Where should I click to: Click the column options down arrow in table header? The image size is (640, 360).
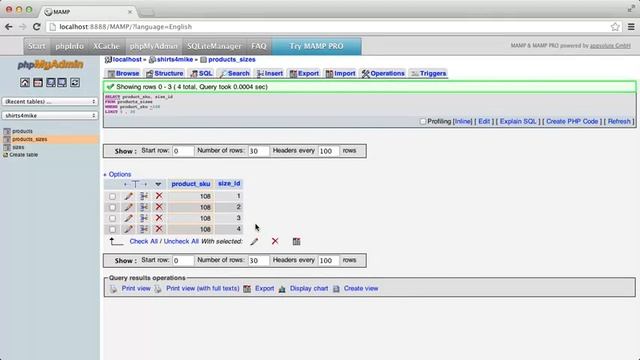[158, 184]
